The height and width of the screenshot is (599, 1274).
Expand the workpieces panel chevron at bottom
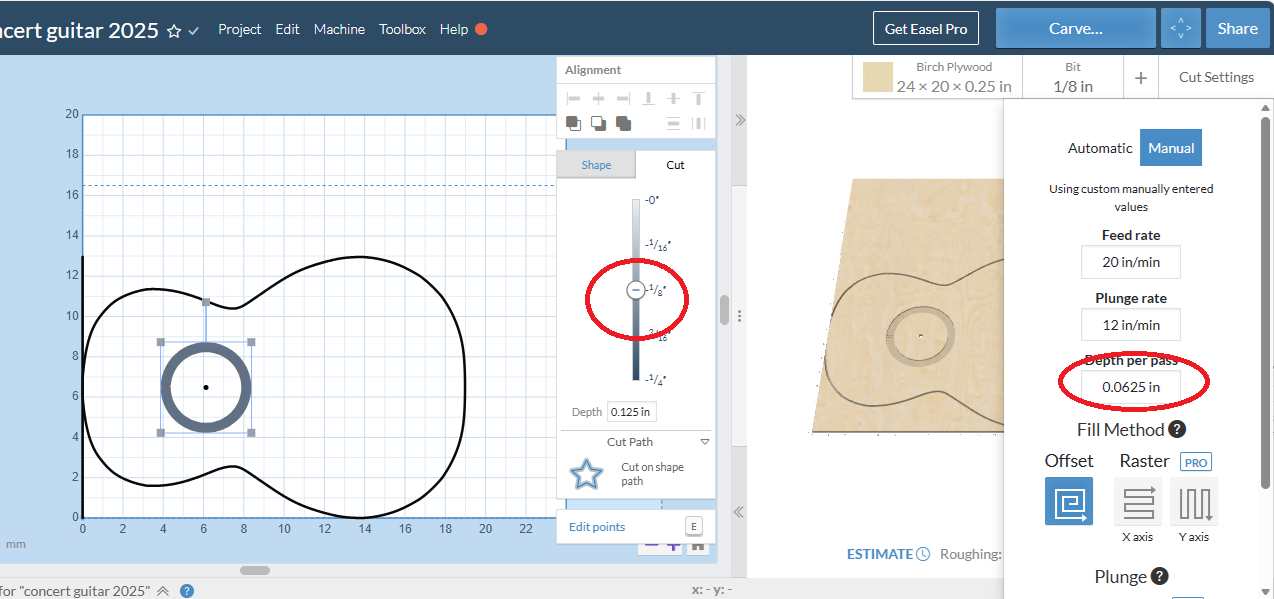point(163,591)
